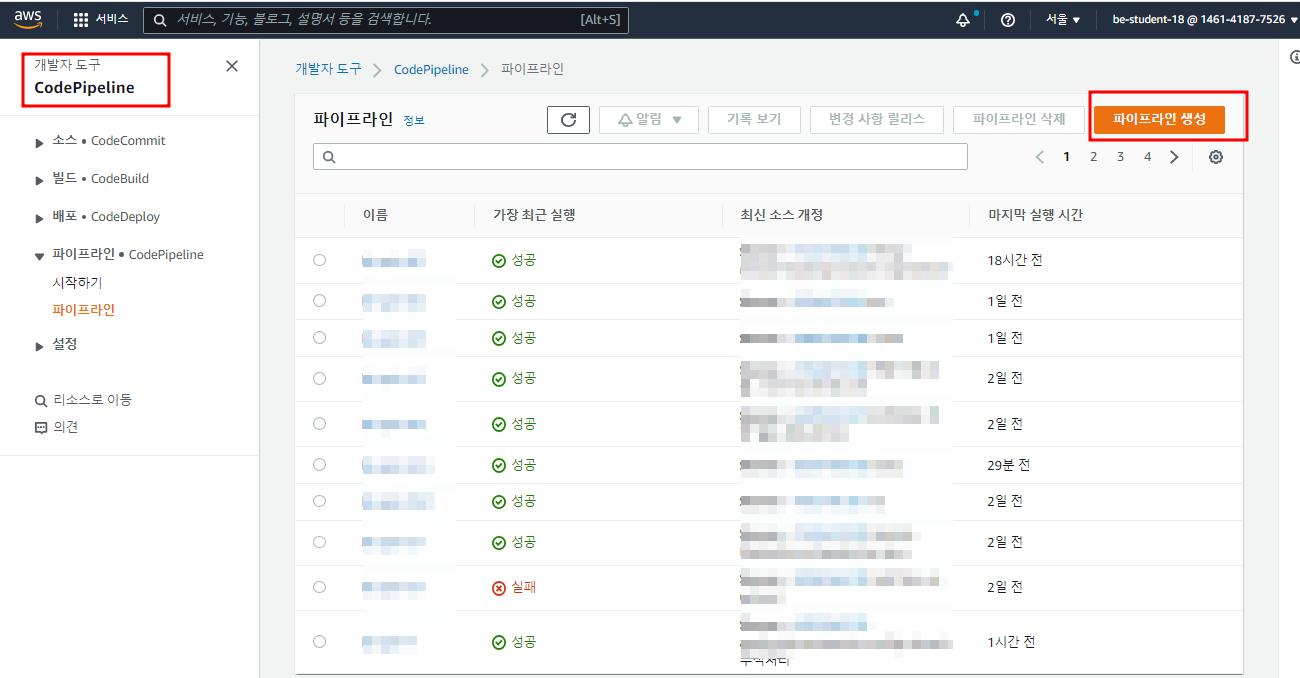Open table preferences gear icon

1216,157
